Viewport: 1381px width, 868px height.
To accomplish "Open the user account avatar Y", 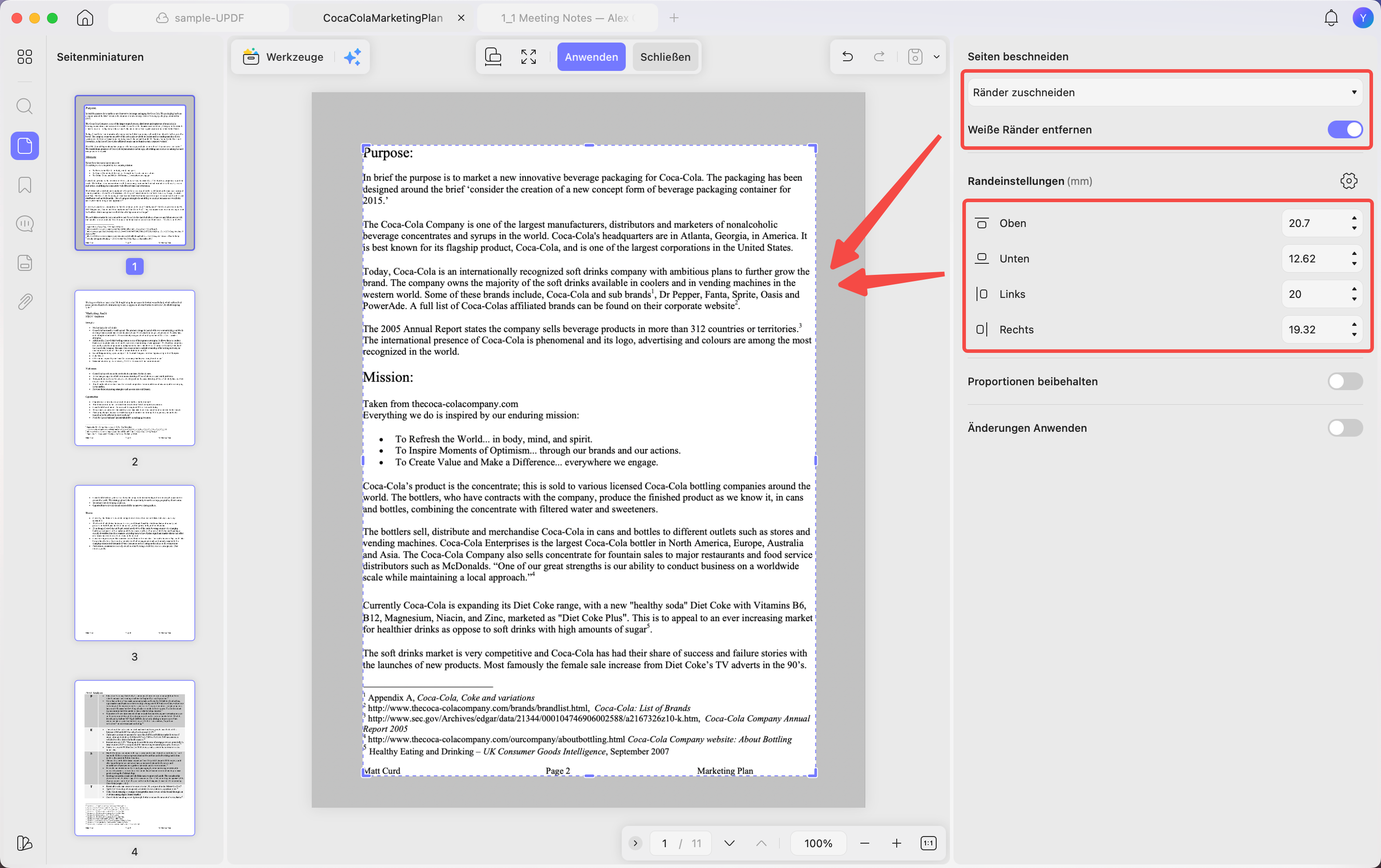I will pos(1363,18).
